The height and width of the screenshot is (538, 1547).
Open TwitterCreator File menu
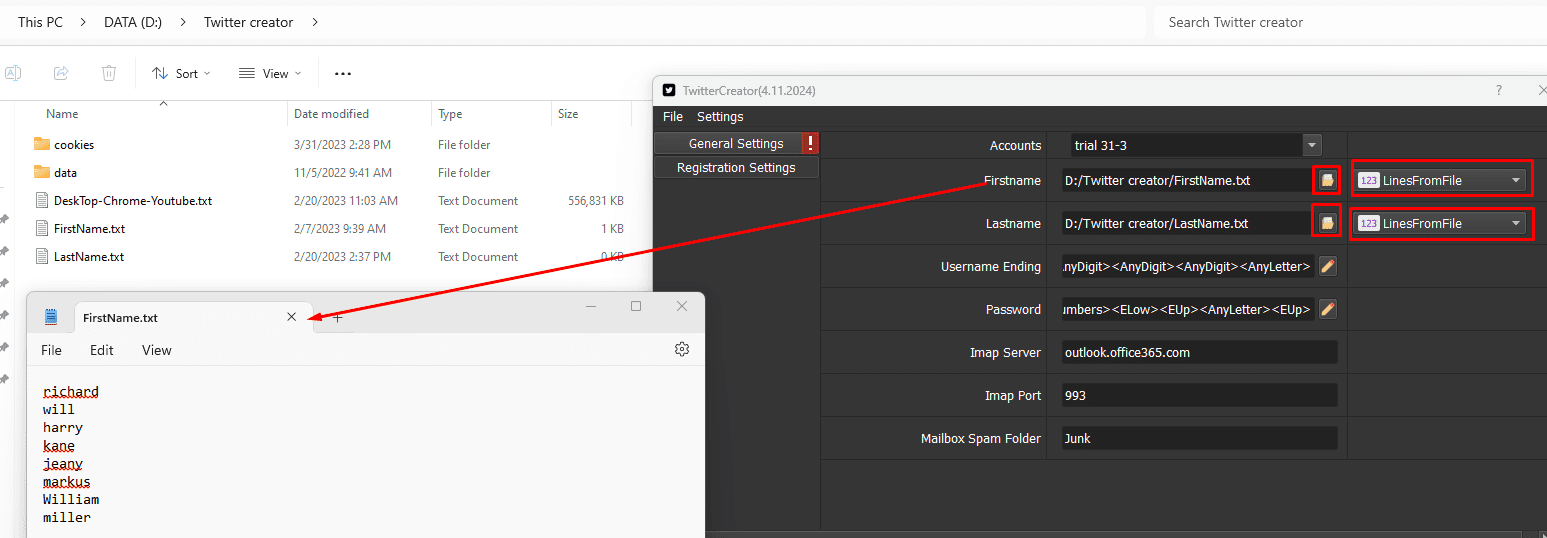point(673,117)
